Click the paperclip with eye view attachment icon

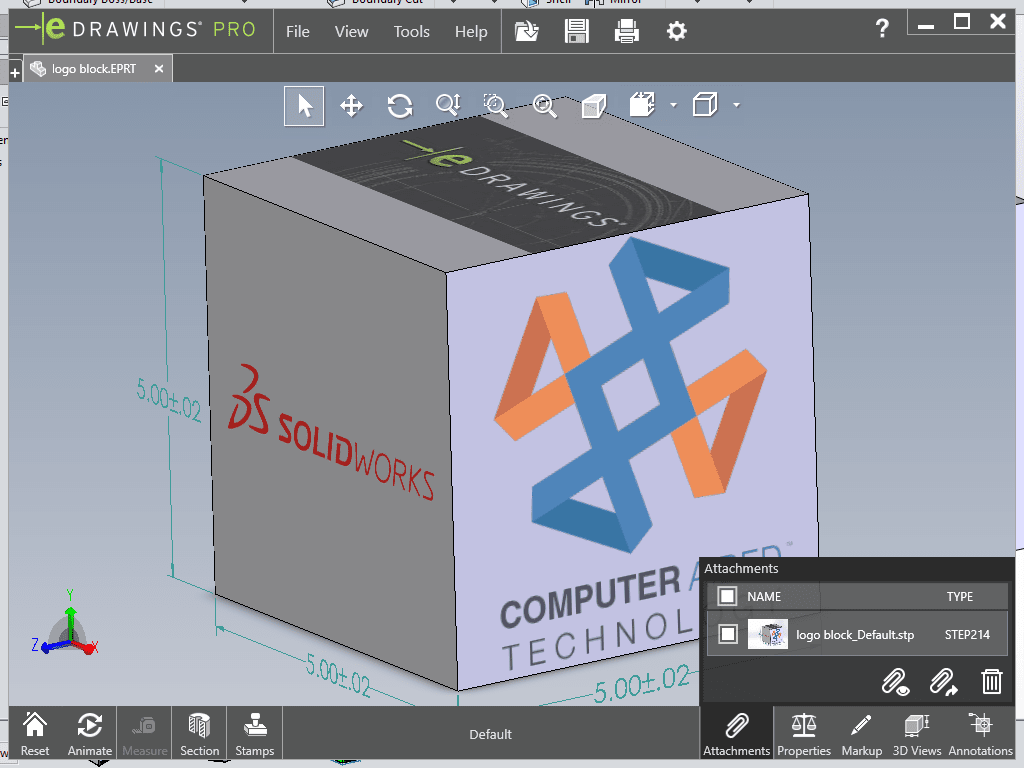[895, 682]
